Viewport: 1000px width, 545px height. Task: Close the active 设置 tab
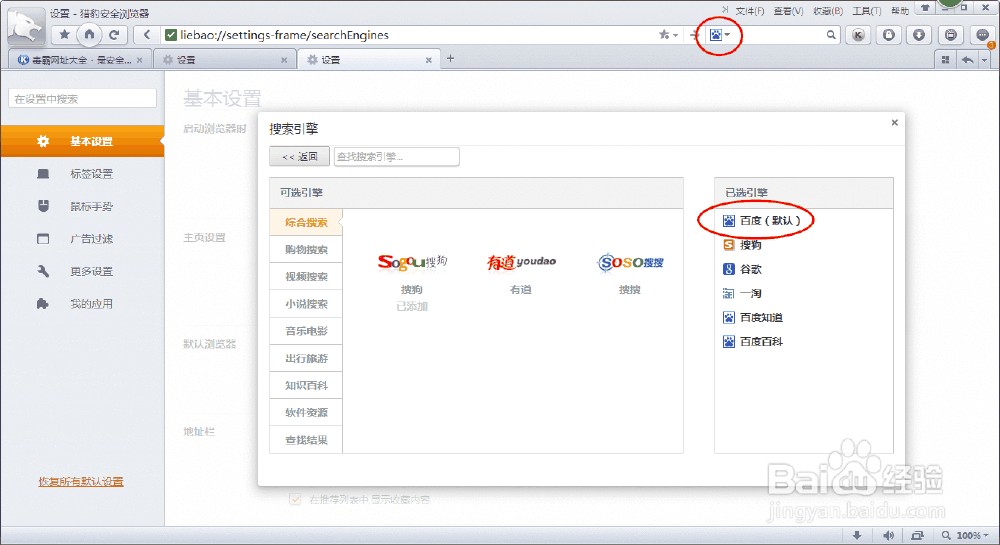(x=429, y=60)
